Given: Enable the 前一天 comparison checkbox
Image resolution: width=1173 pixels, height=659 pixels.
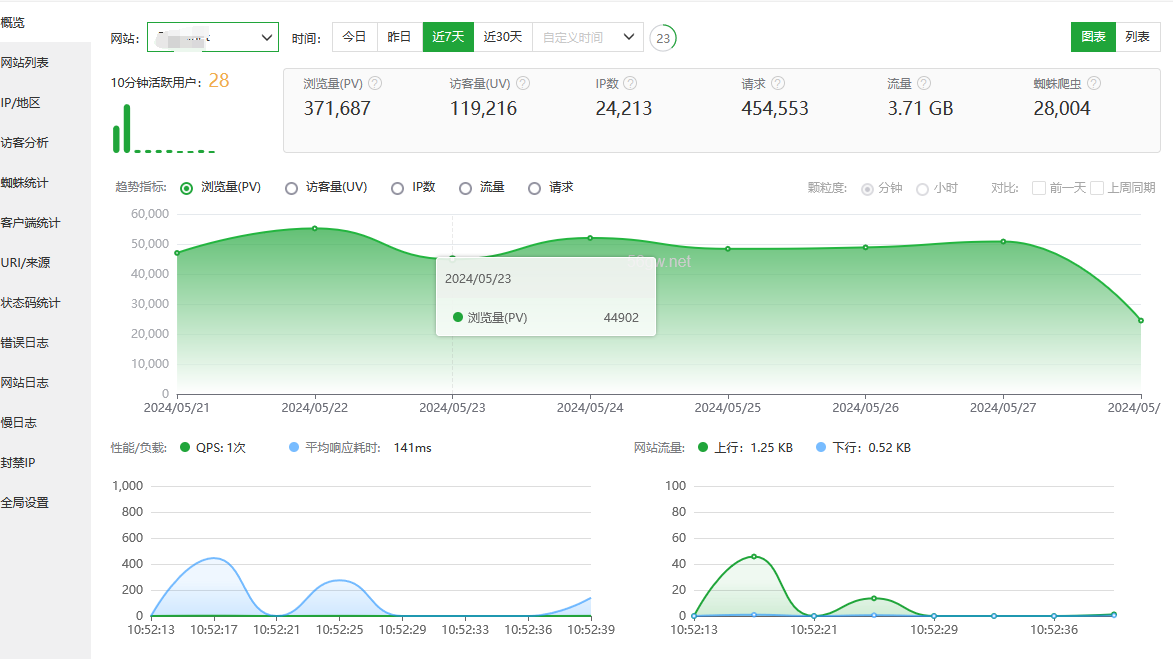Looking at the screenshot, I should (1039, 188).
